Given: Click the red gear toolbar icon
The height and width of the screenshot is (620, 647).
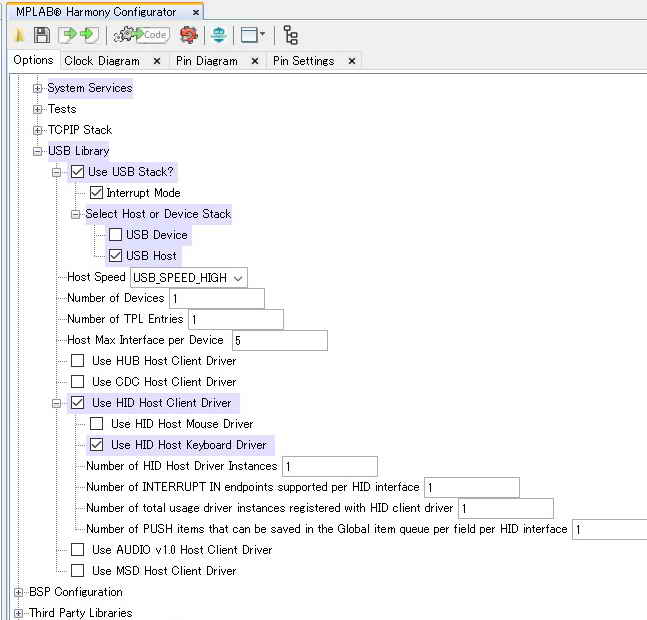Looking at the screenshot, I should pyautogui.click(x=189, y=35).
